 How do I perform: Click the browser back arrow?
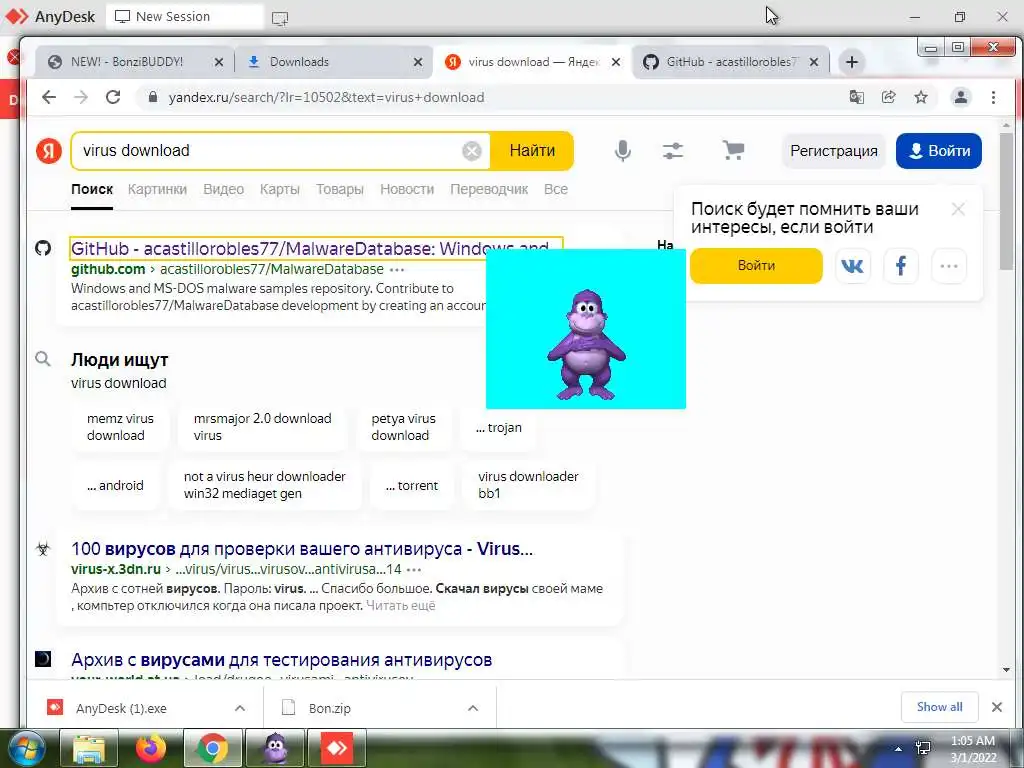[49, 97]
